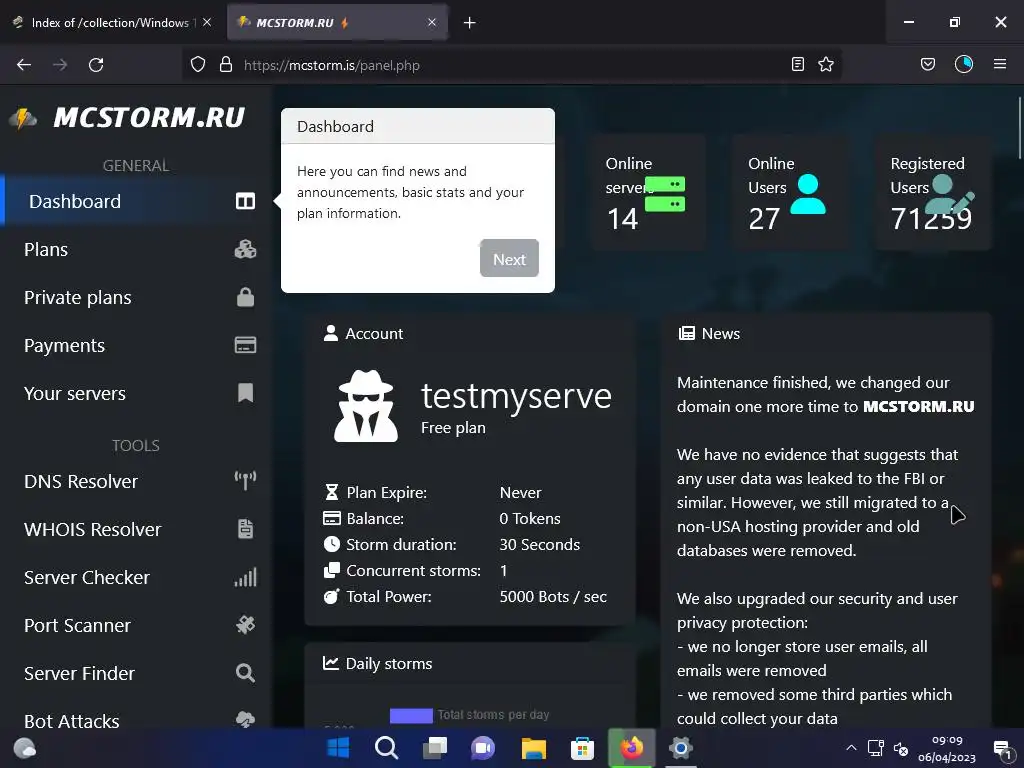
Task: Click the Port Scanner satellite icon
Action: 245,625
